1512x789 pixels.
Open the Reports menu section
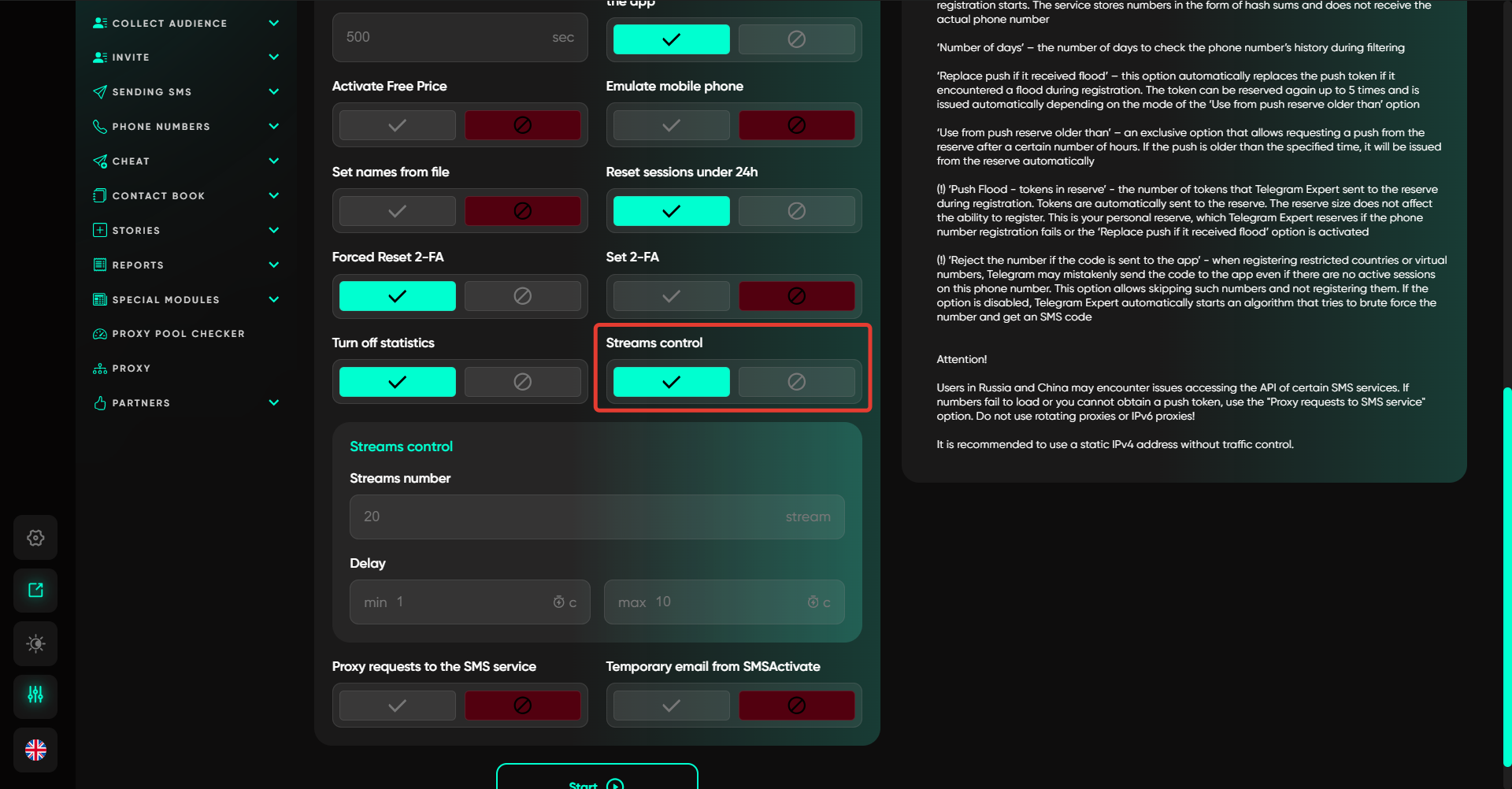138,265
